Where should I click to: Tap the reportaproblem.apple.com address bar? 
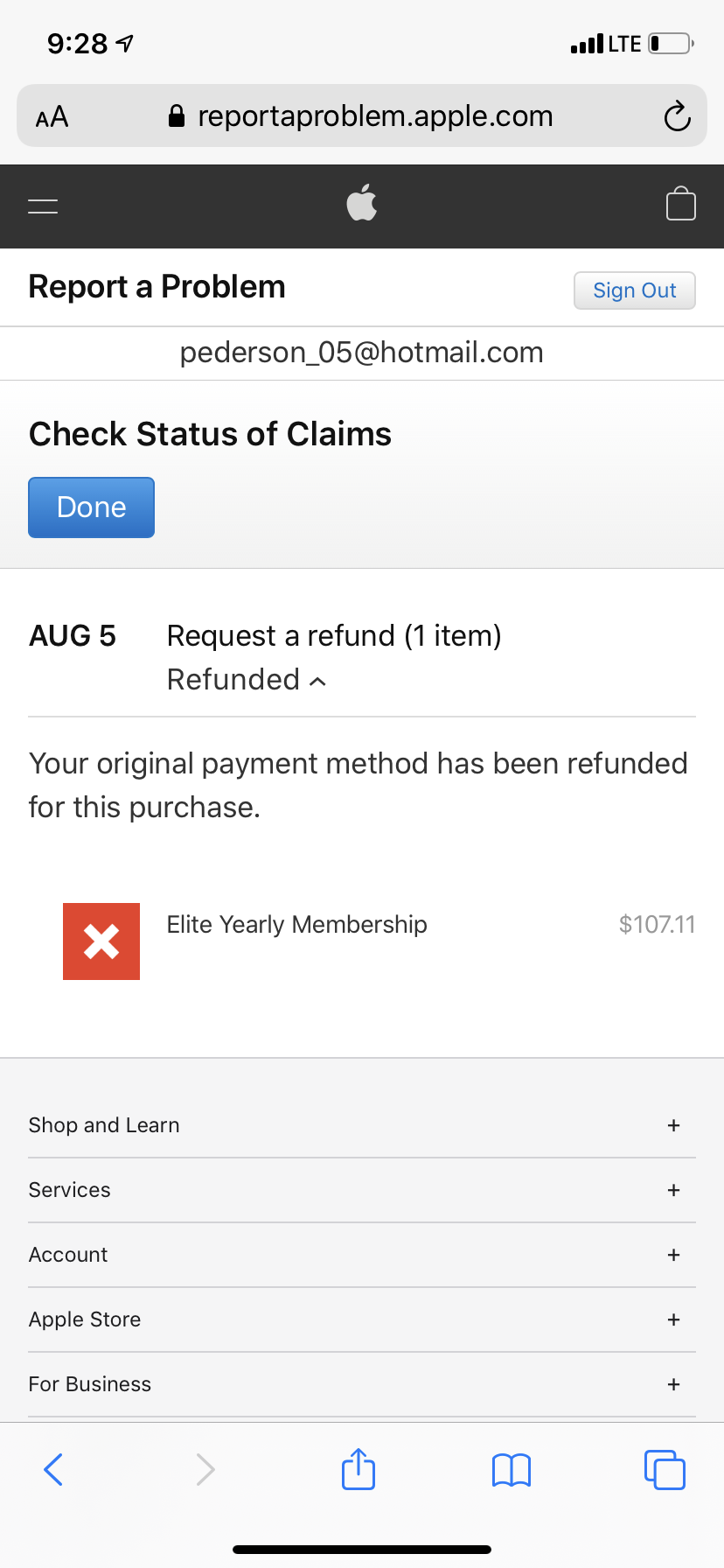[374, 116]
